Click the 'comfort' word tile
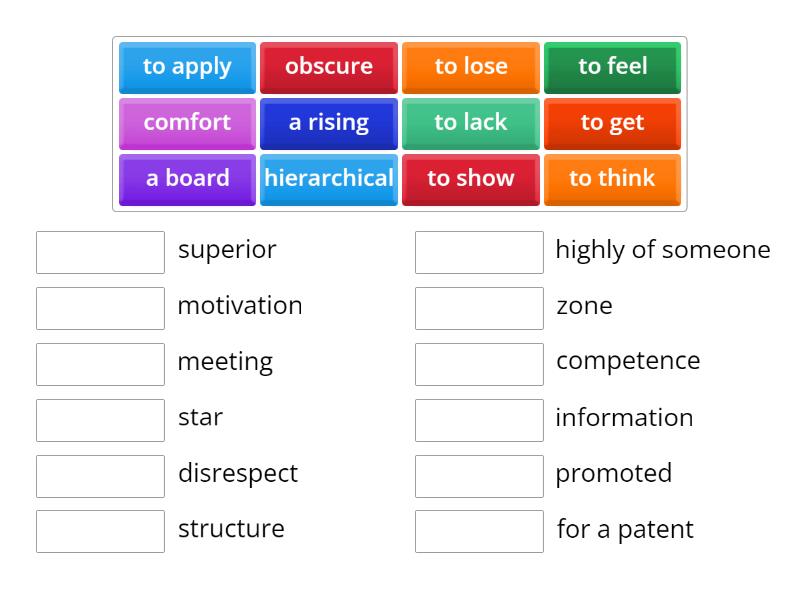 tap(187, 123)
